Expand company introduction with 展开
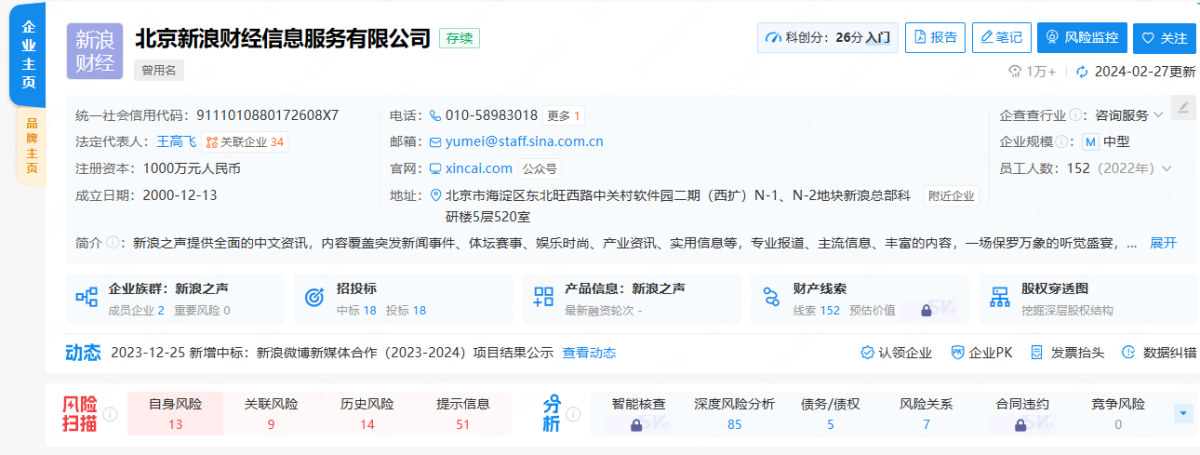Viewport: 1200px width, 455px height. [x=1163, y=243]
